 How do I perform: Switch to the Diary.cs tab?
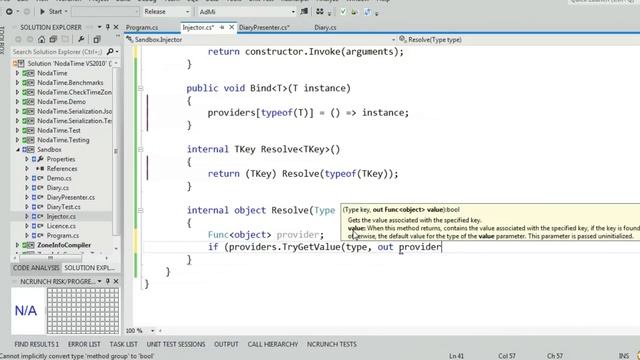(325, 27)
